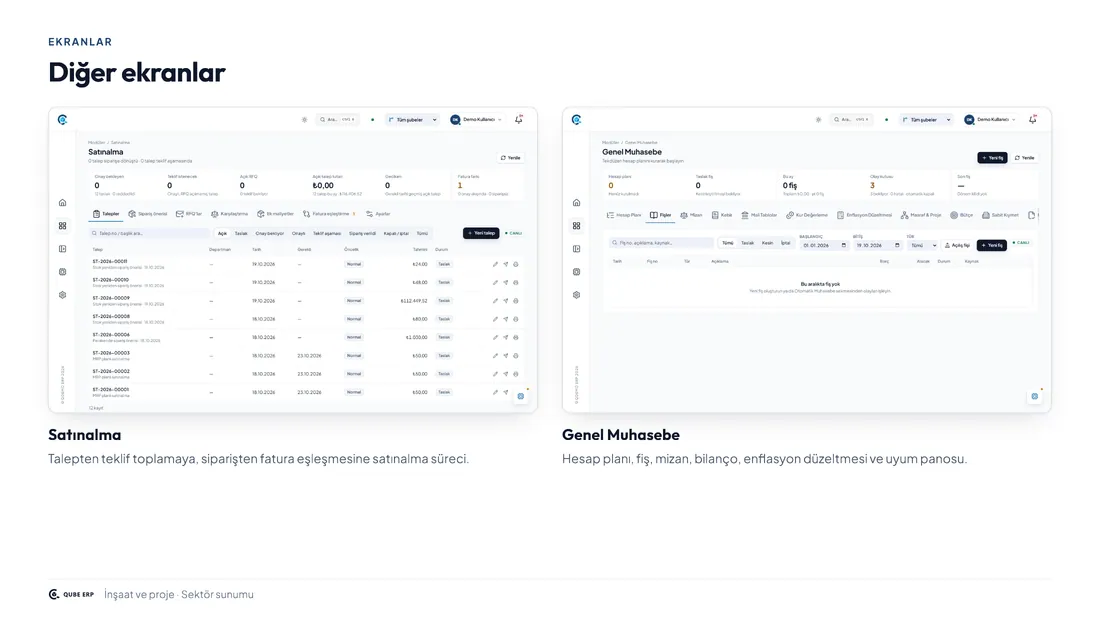Image resolution: width=1100 pixels, height=619 pixels.
Task: Open request row ST-2026-00003
Action: (x=307, y=356)
